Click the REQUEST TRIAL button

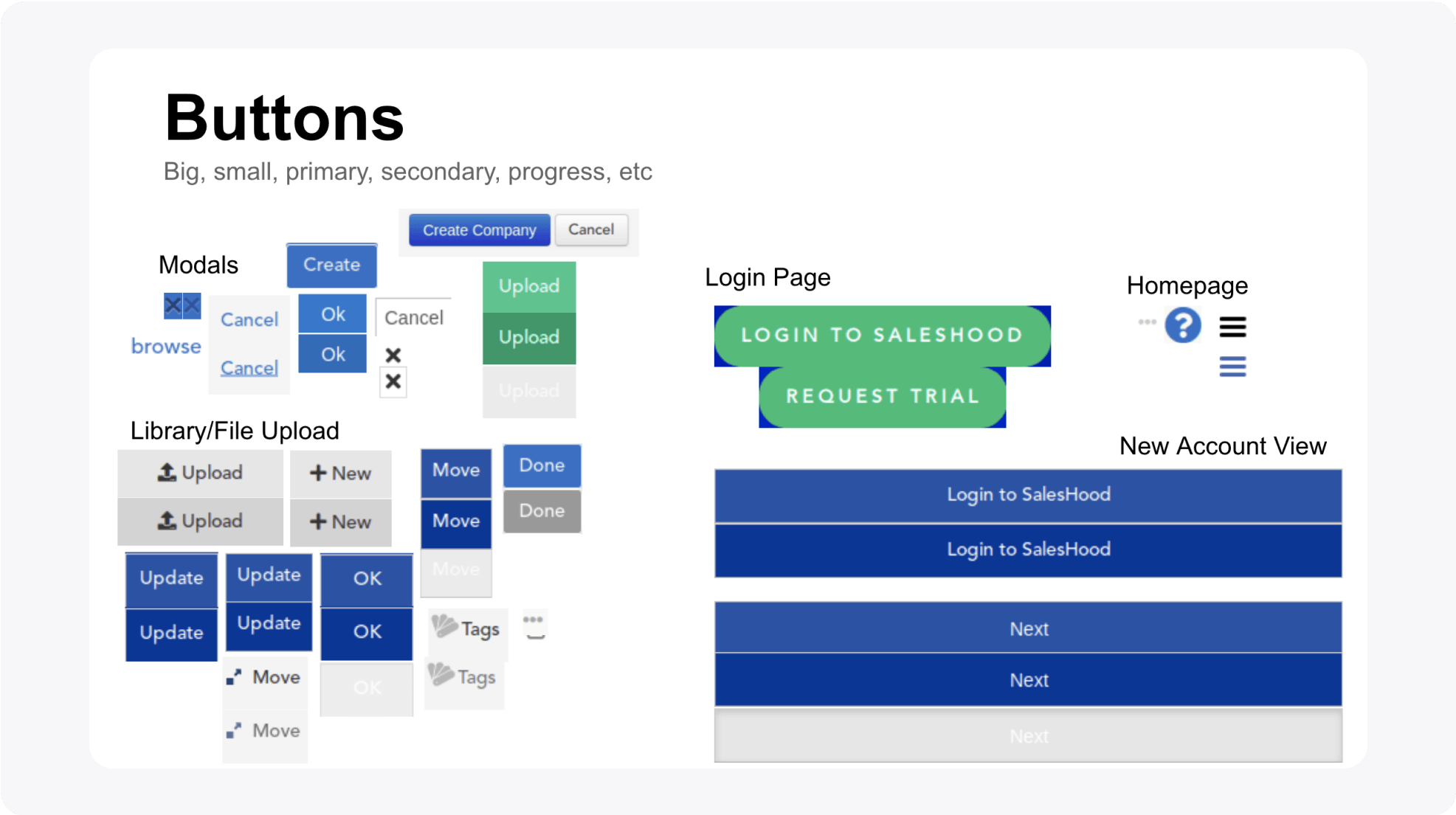883,397
